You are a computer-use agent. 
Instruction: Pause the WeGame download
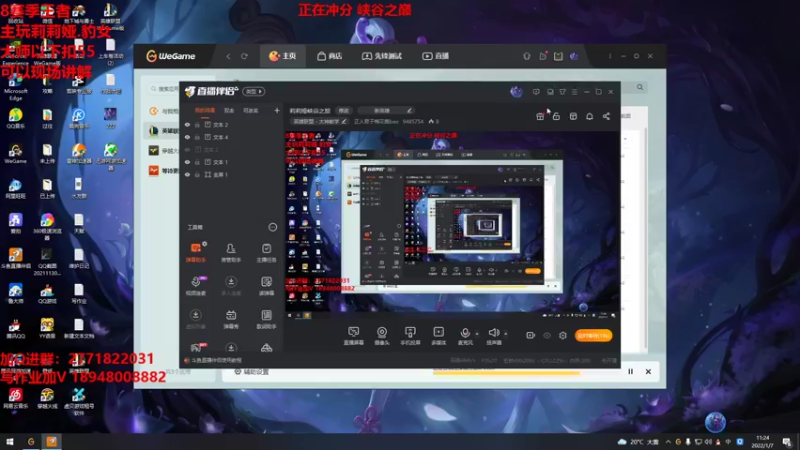click(x=631, y=371)
